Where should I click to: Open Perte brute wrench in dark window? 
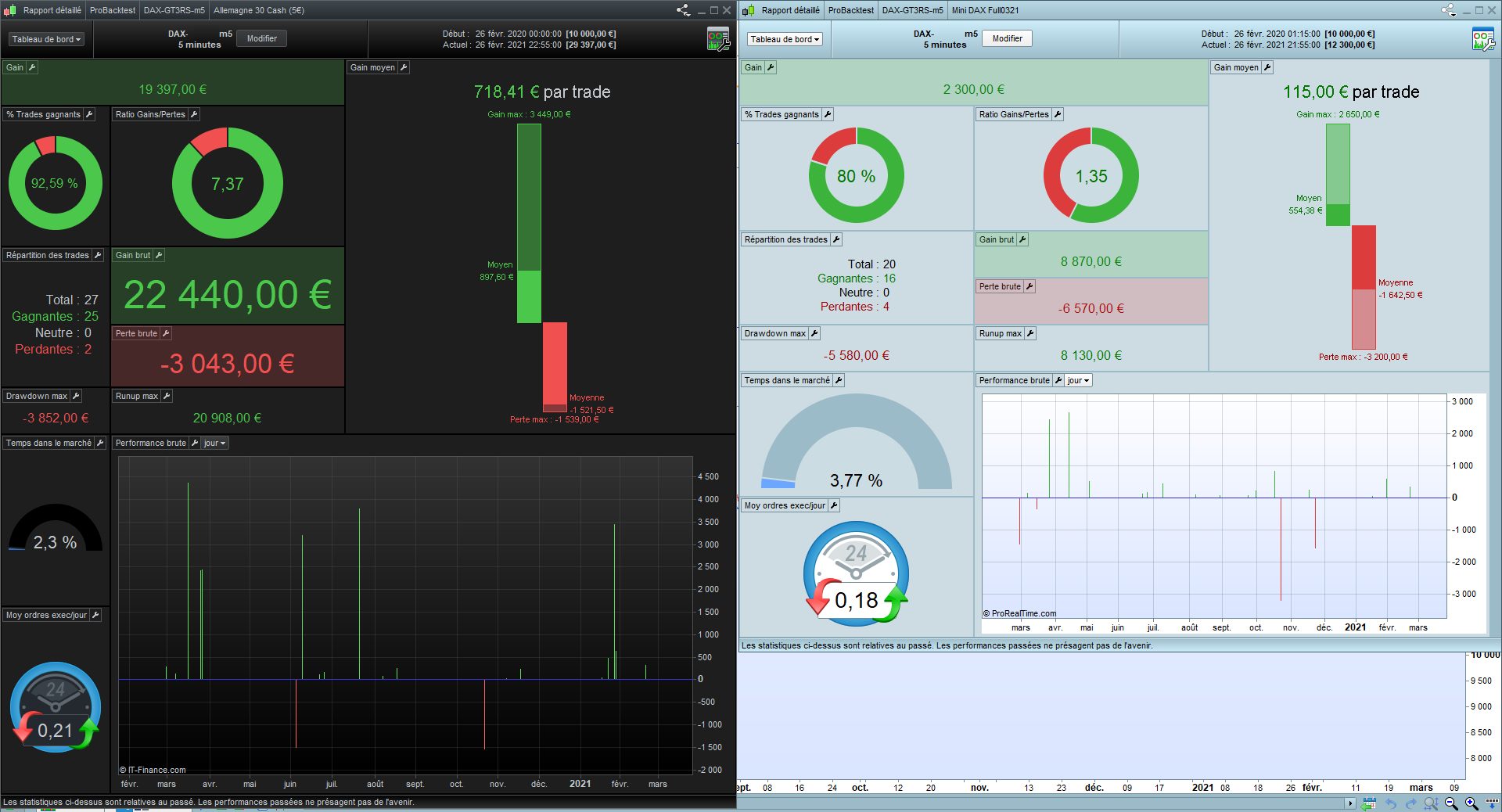(x=166, y=334)
